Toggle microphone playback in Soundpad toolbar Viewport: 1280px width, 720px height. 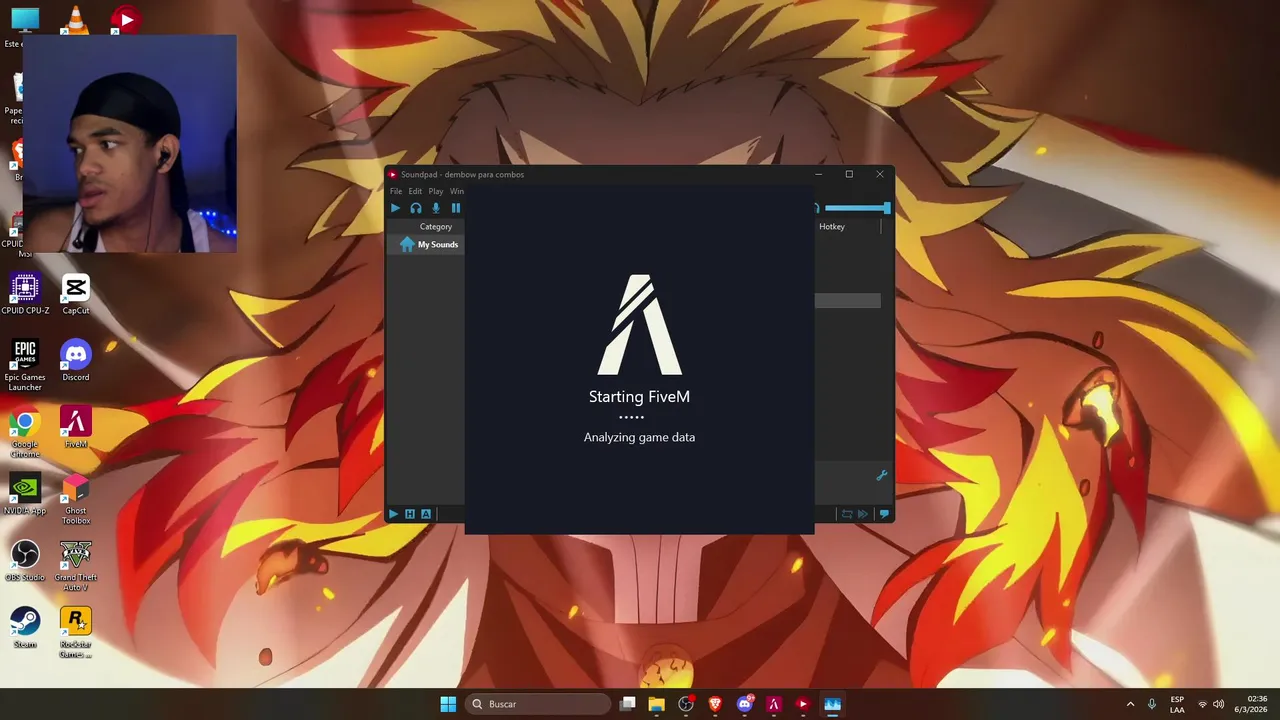(436, 208)
